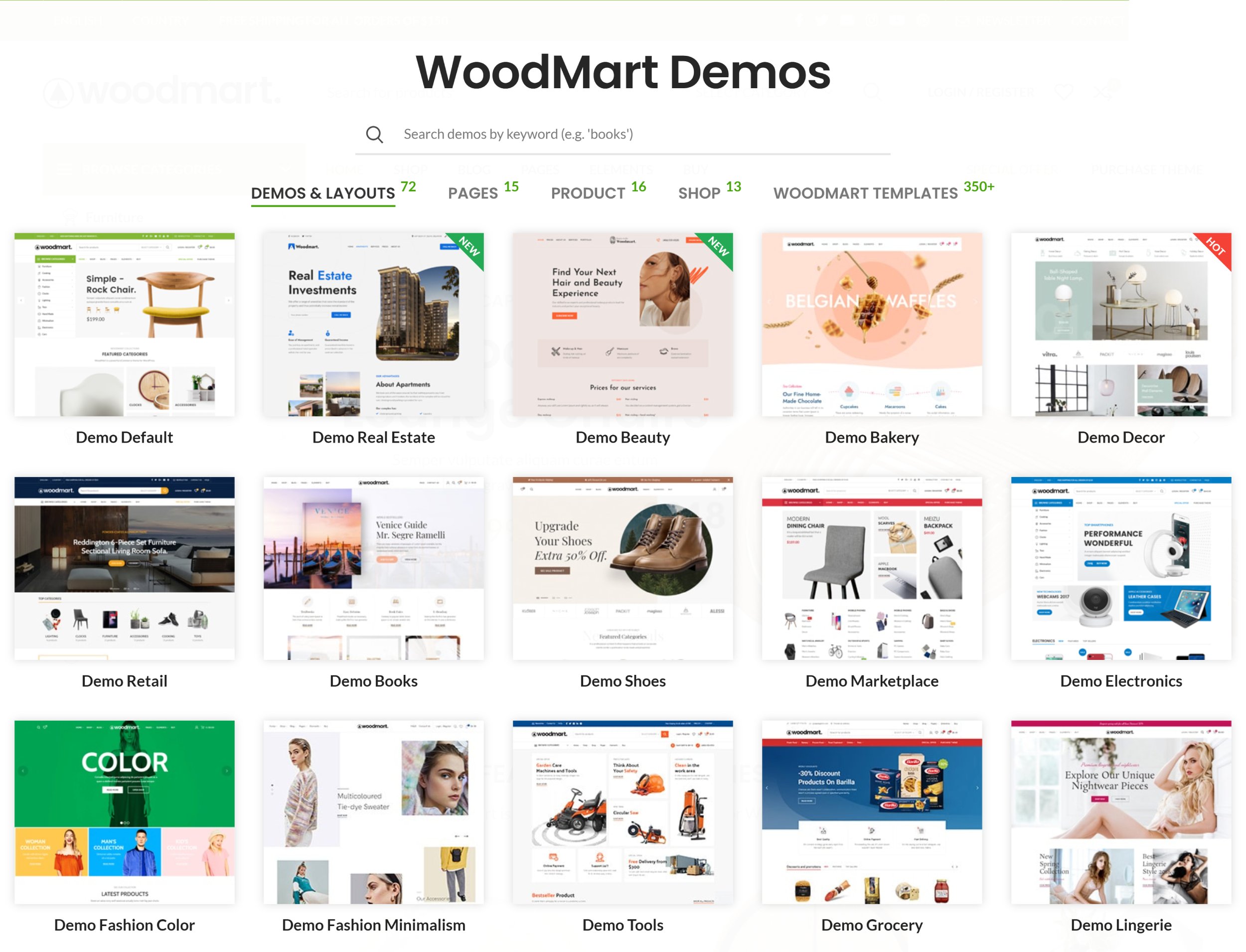Select Demo Beauty thumbnail
The height and width of the screenshot is (952, 1246).
(x=623, y=325)
